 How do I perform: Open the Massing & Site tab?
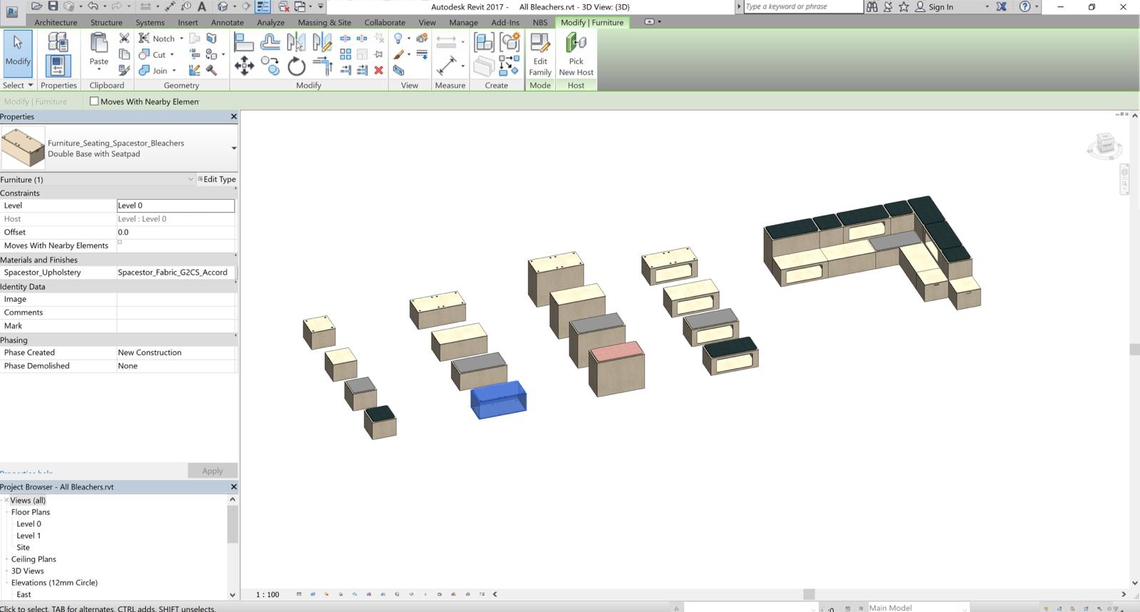tap(325, 22)
